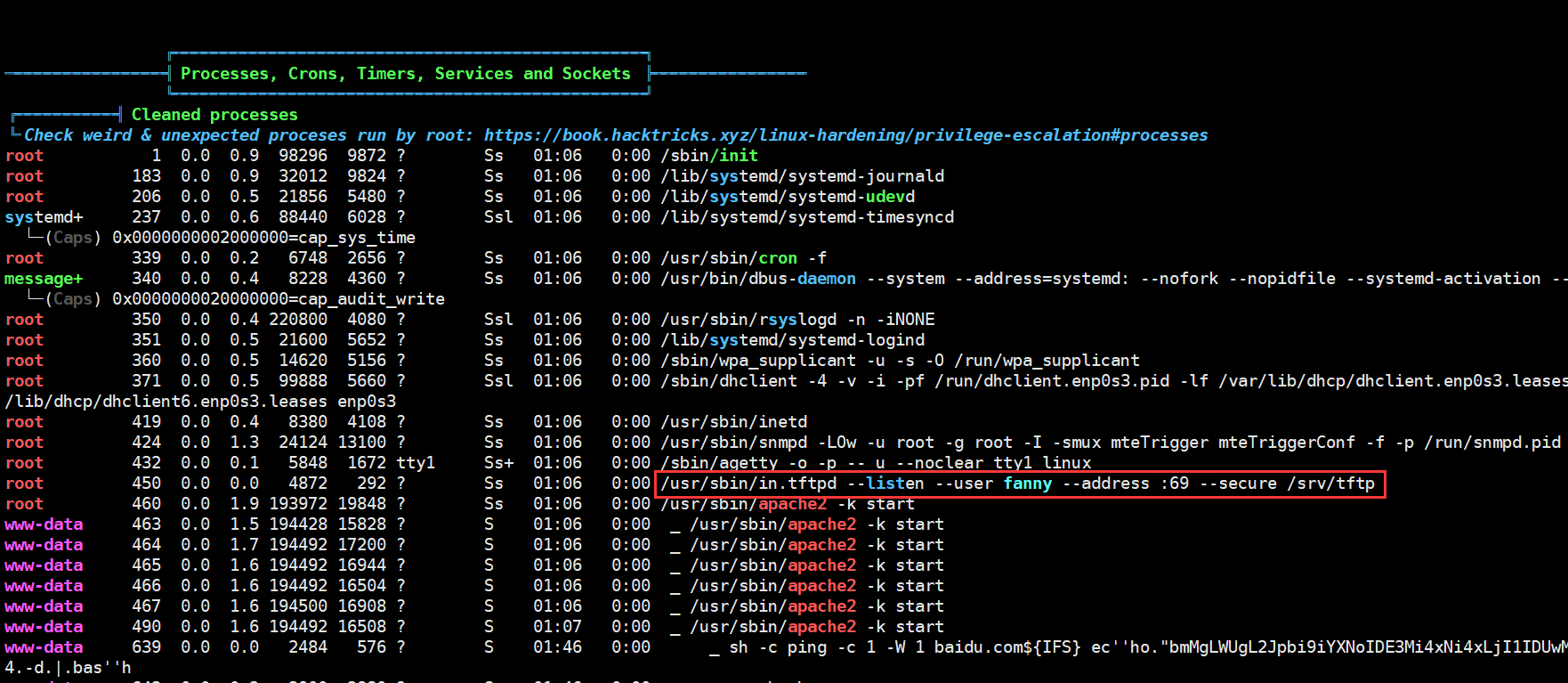Click the 'cap_audit_write' capability line
Viewport: 1568px width, 683px height.
[x=279, y=299]
